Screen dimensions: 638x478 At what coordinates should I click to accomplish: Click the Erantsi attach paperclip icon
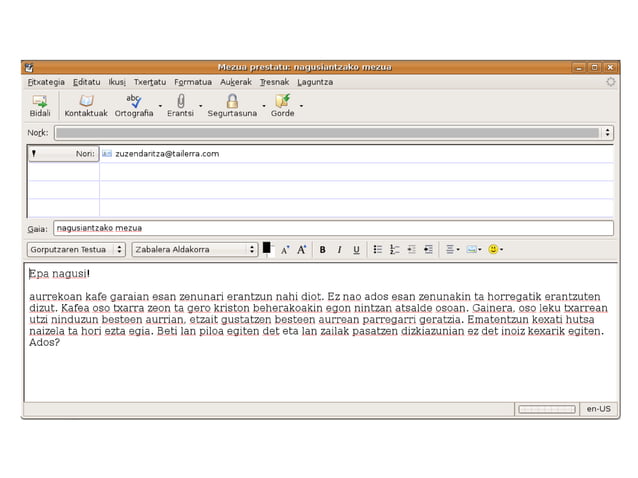tap(180, 105)
